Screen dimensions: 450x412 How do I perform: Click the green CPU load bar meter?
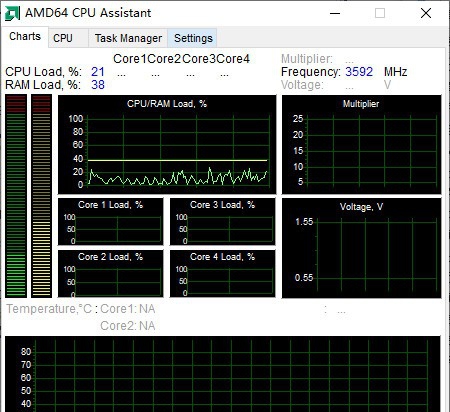[16, 196]
